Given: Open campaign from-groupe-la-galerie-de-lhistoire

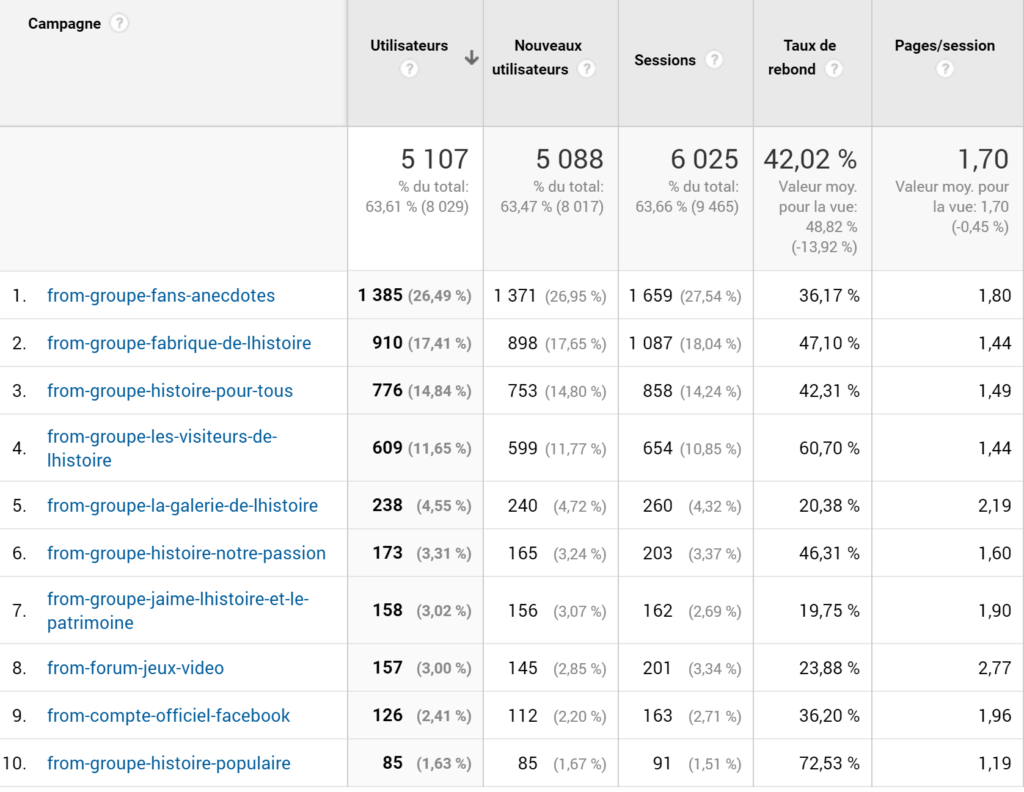Looking at the screenshot, I should (182, 506).
